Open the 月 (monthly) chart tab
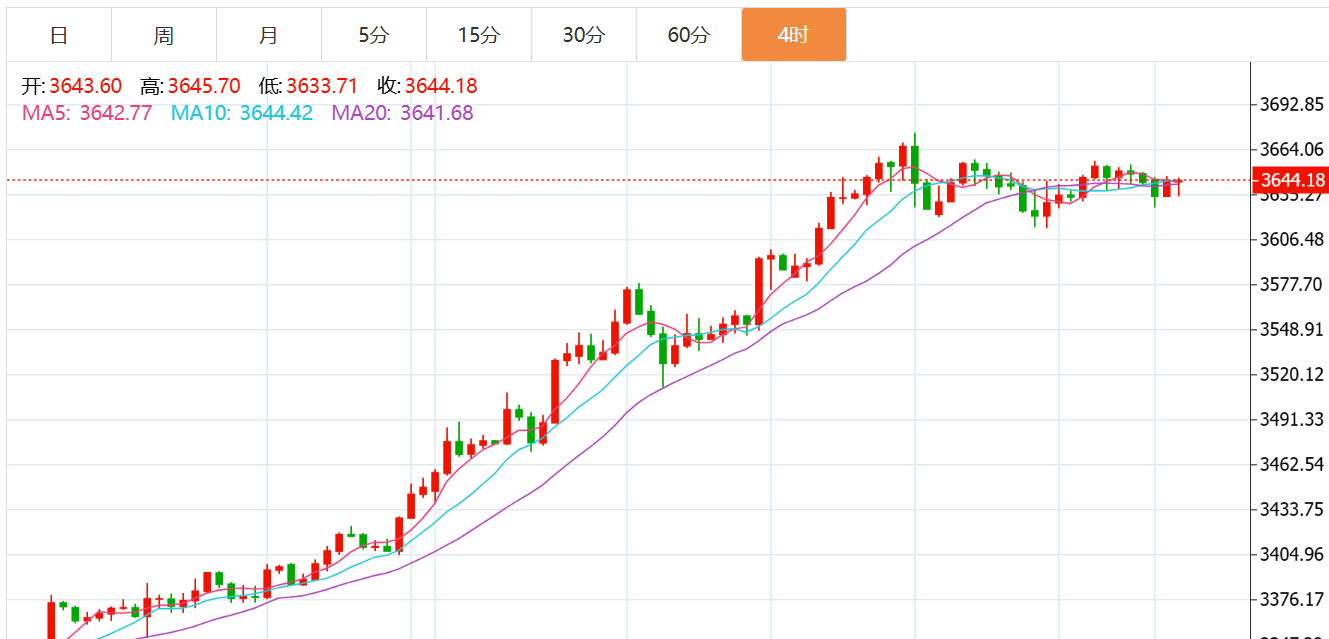1329x639 pixels. (269, 36)
